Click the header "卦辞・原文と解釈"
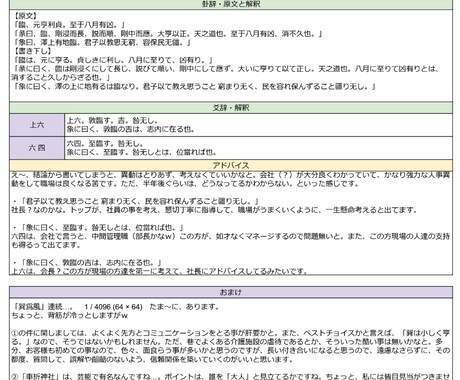Viewport: 460px width, 380px height. coord(231,4)
